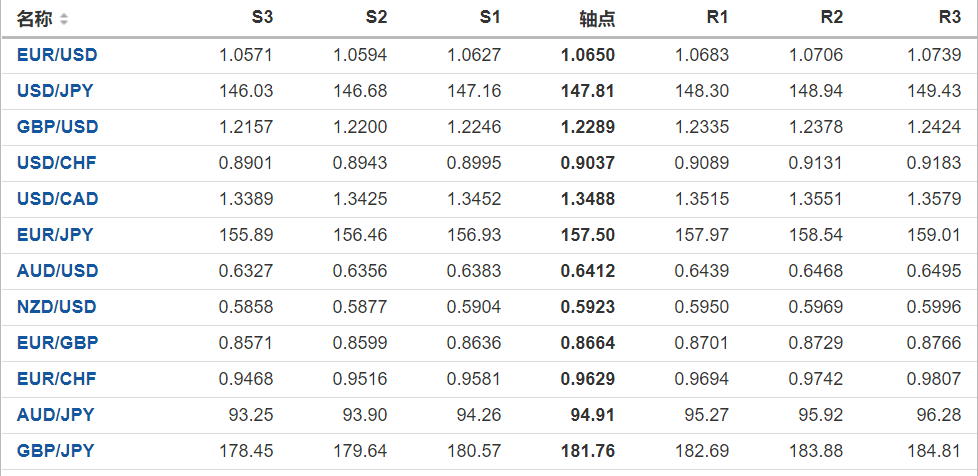Viewport: 978px width, 476px height.
Task: Click the EUR/GBP pair name
Action: coord(57,343)
